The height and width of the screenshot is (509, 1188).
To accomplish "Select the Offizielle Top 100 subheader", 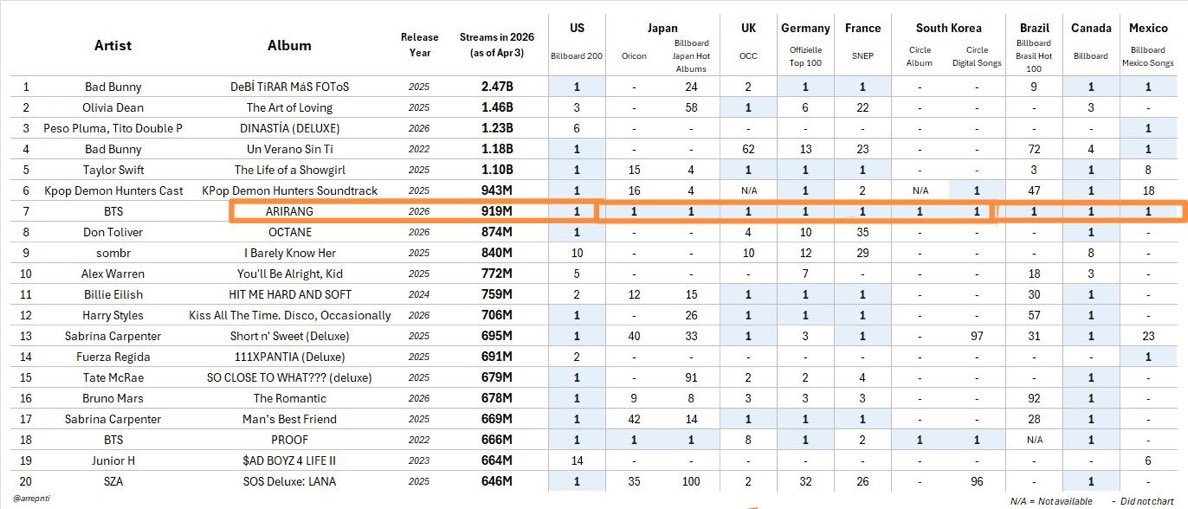I will click(x=805, y=56).
